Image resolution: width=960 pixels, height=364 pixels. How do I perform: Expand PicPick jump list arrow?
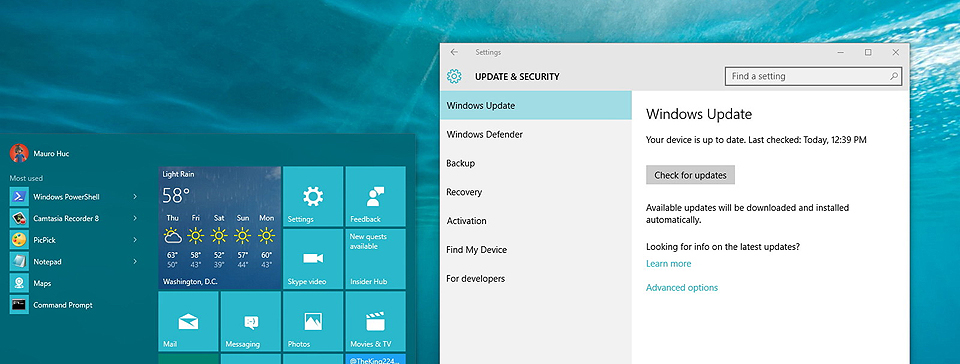pos(135,240)
